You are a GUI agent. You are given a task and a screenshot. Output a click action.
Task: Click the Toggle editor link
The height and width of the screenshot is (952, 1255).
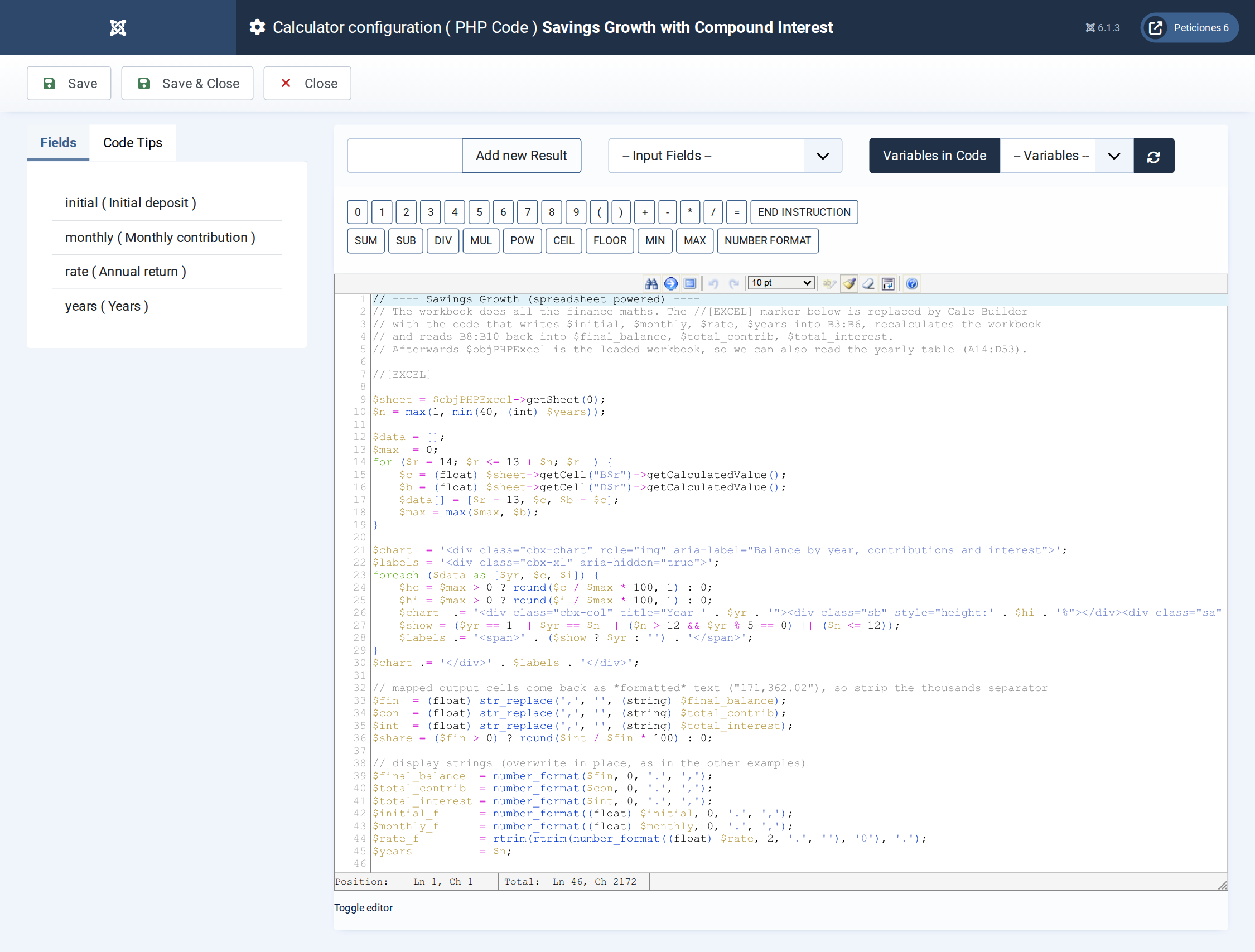point(363,908)
